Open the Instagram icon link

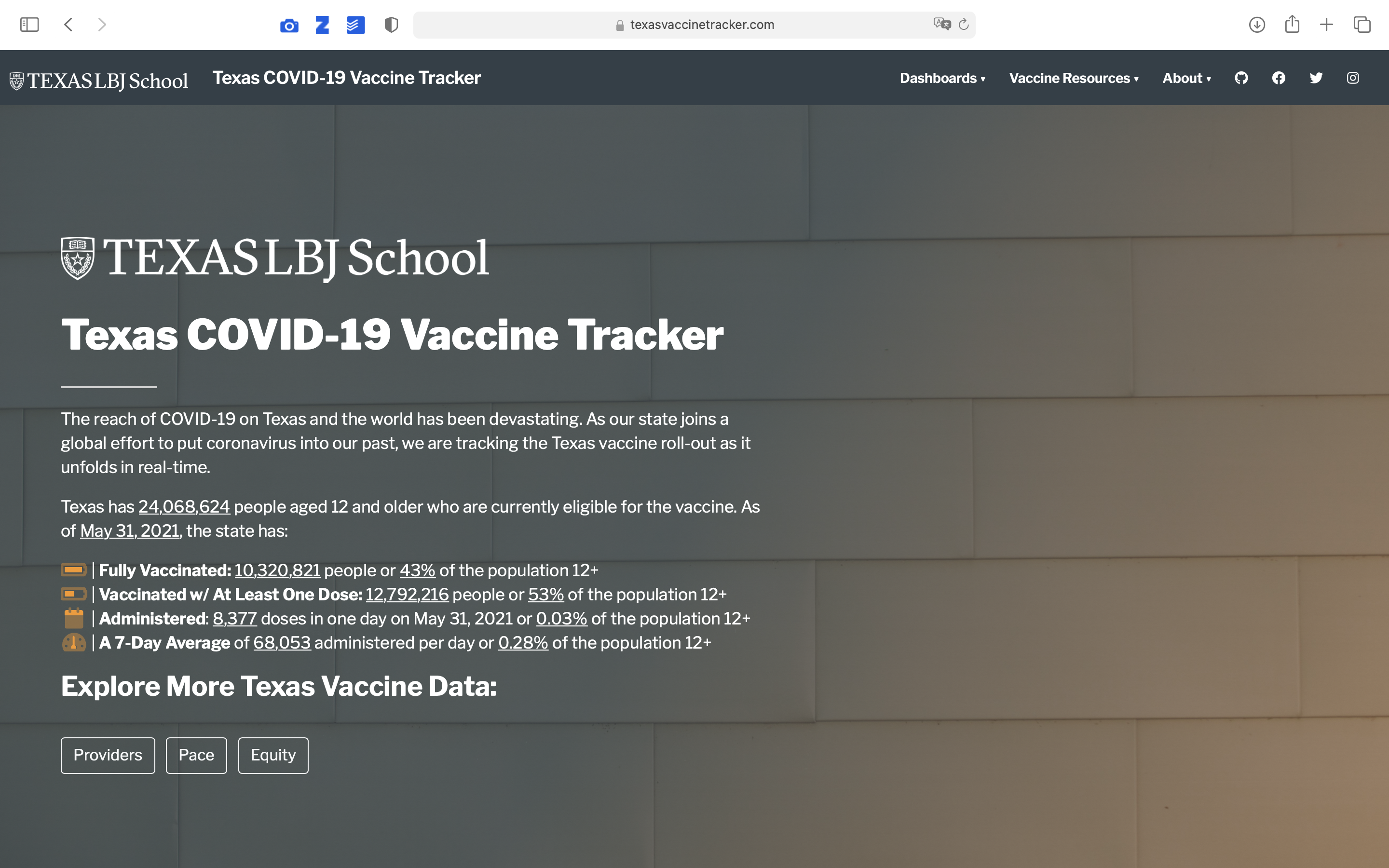click(x=1353, y=78)
